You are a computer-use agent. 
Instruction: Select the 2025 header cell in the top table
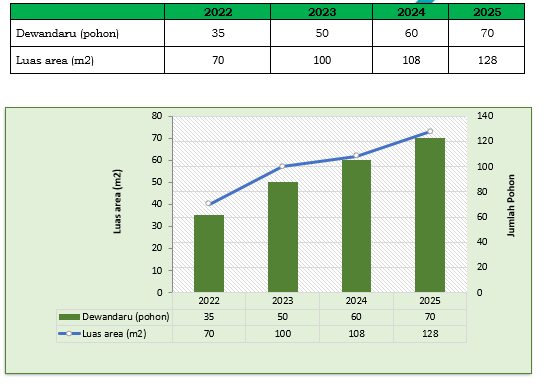(486, 12)
